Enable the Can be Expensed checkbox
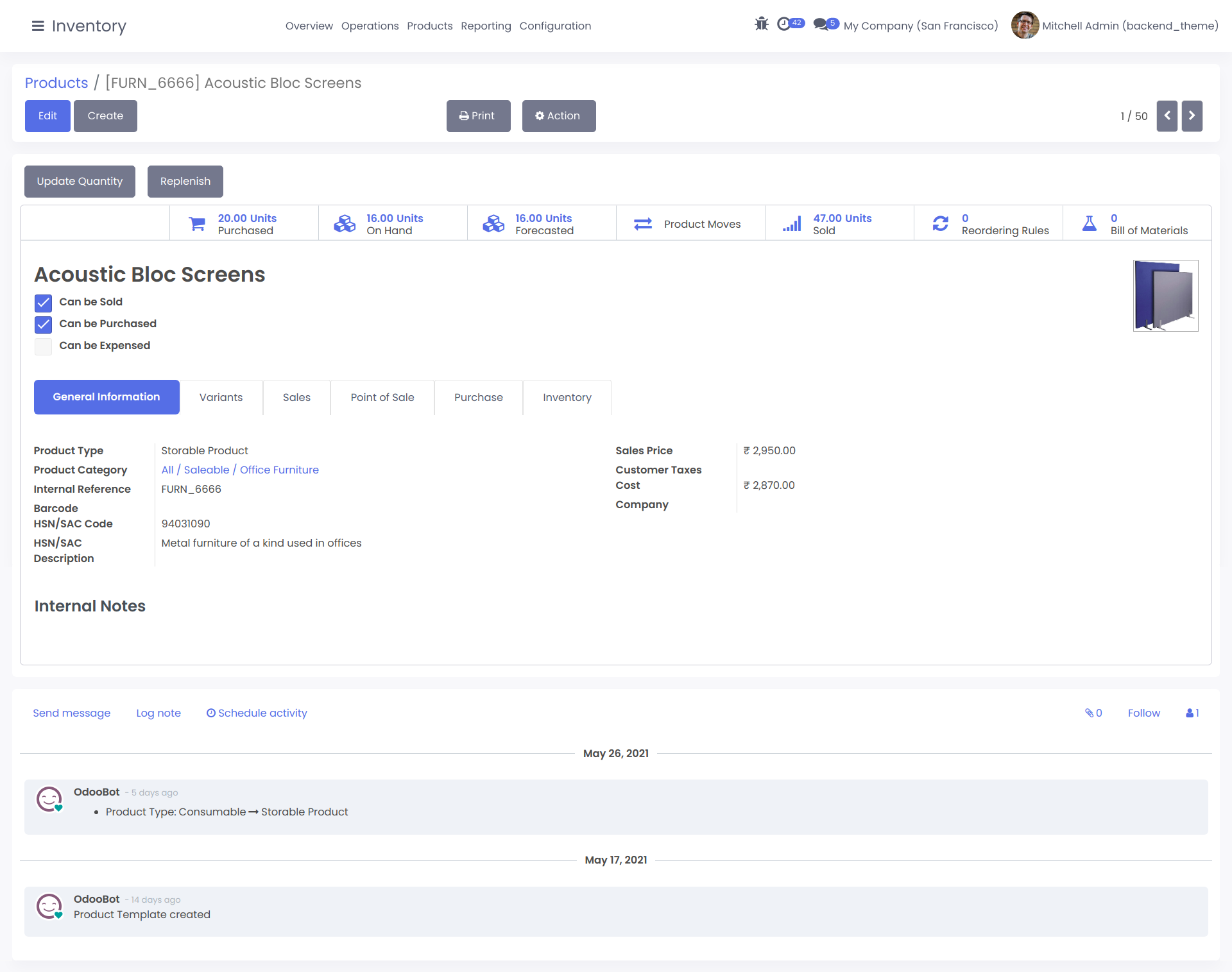This screenshot has width=1232, height=972. tap(43, 346)
